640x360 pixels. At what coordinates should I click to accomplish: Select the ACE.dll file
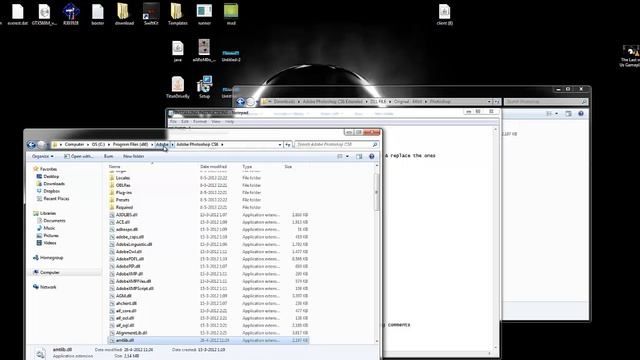[x=122, y=222]
